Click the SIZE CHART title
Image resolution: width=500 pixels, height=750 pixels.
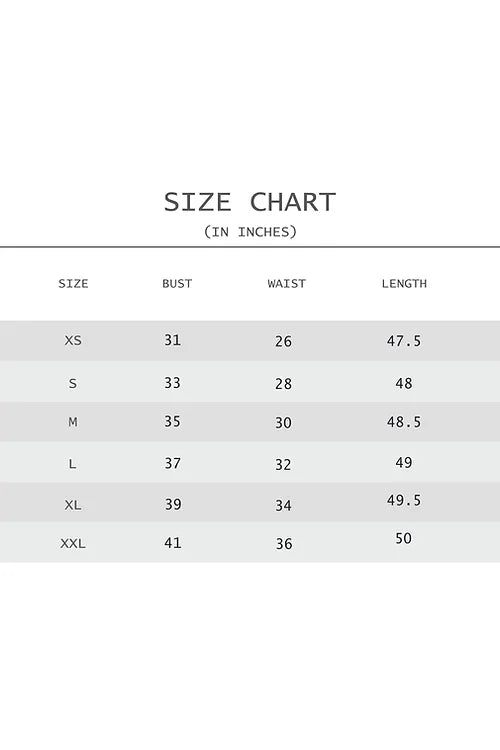(x=250, y=202)
